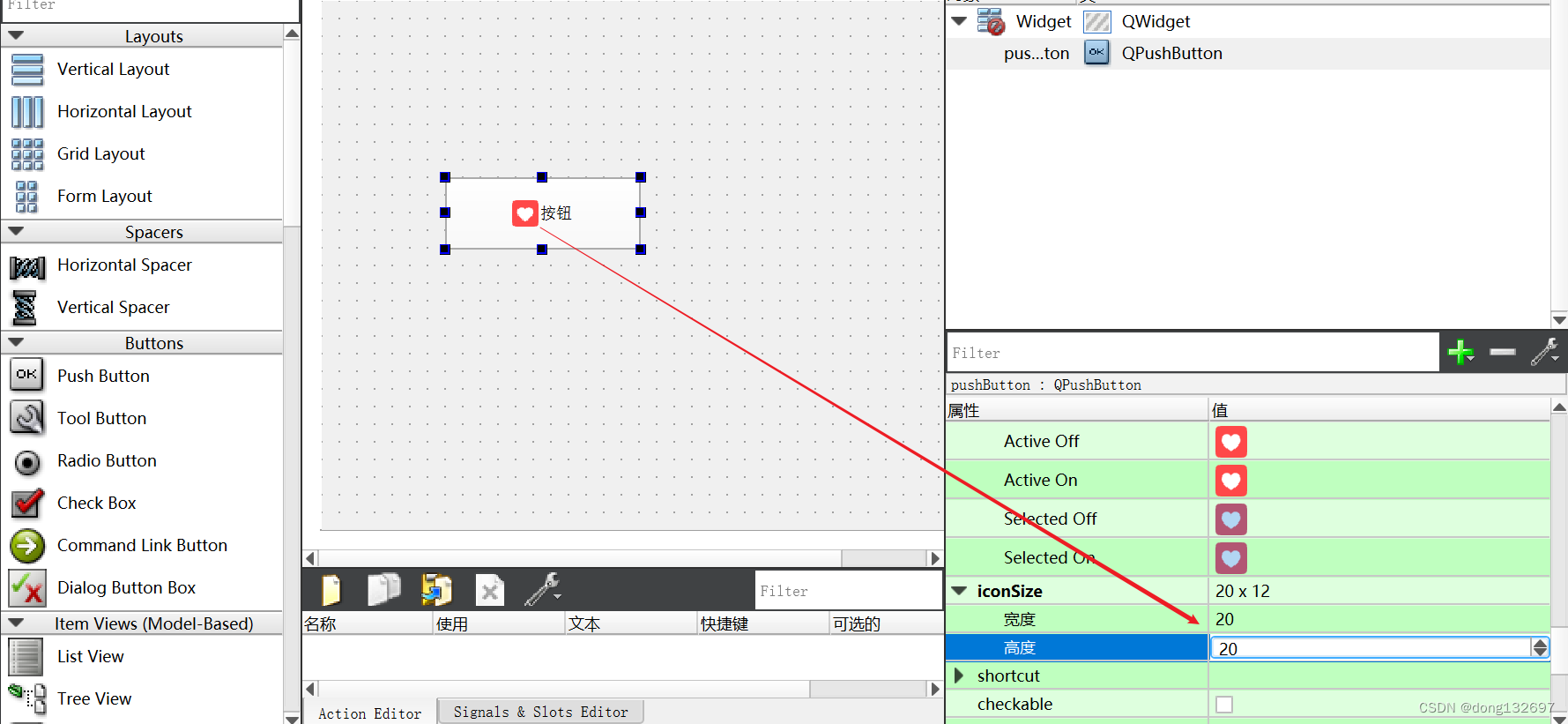This screenshot has width=1568, height=724.
Task: Collapse the Buttons category
Action: [15, 343]
